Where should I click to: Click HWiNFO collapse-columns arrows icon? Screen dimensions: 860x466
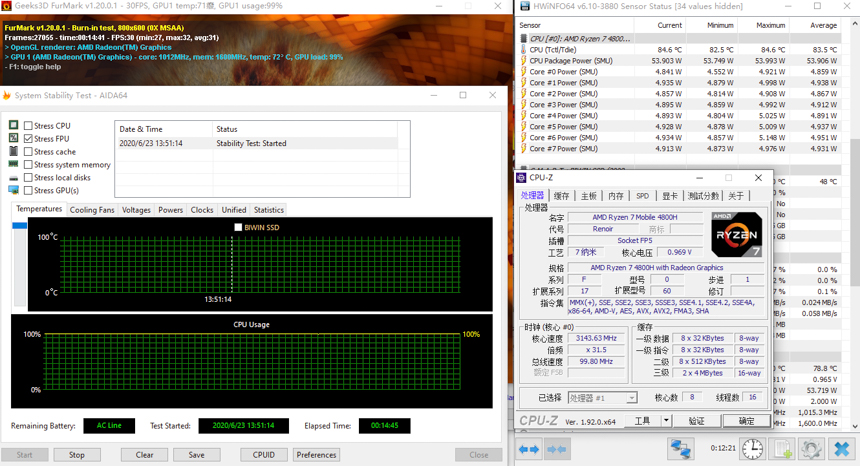557,450
